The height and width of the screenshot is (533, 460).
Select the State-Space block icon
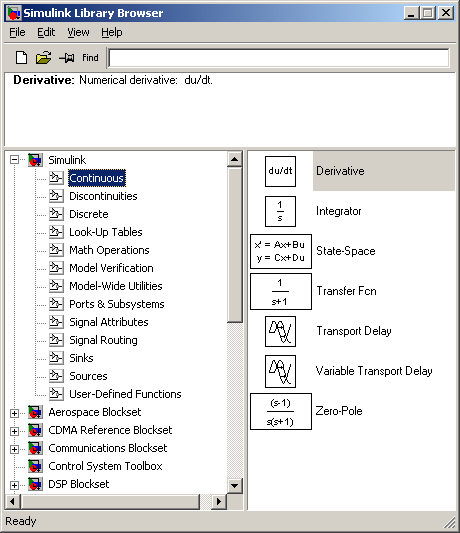coord(281,252)
